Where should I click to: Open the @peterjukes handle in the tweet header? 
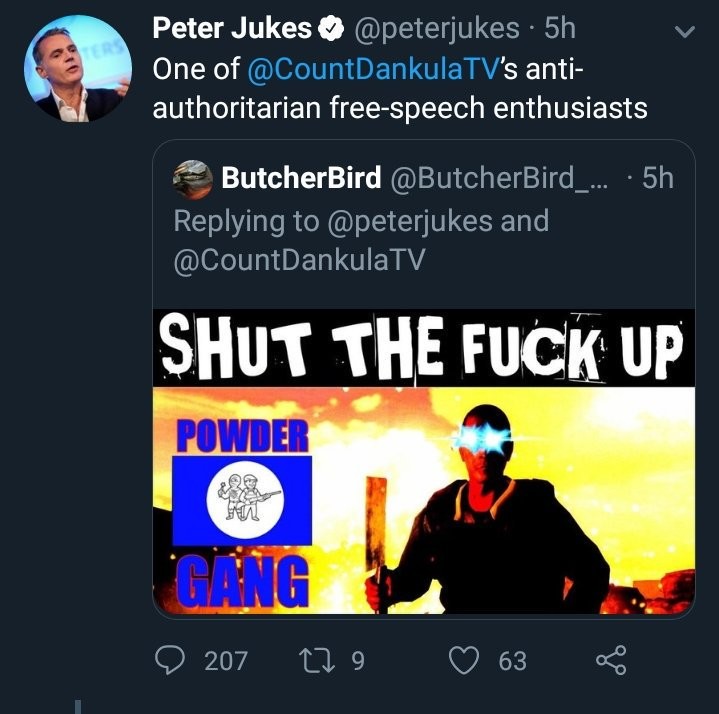tap(437, 29)
